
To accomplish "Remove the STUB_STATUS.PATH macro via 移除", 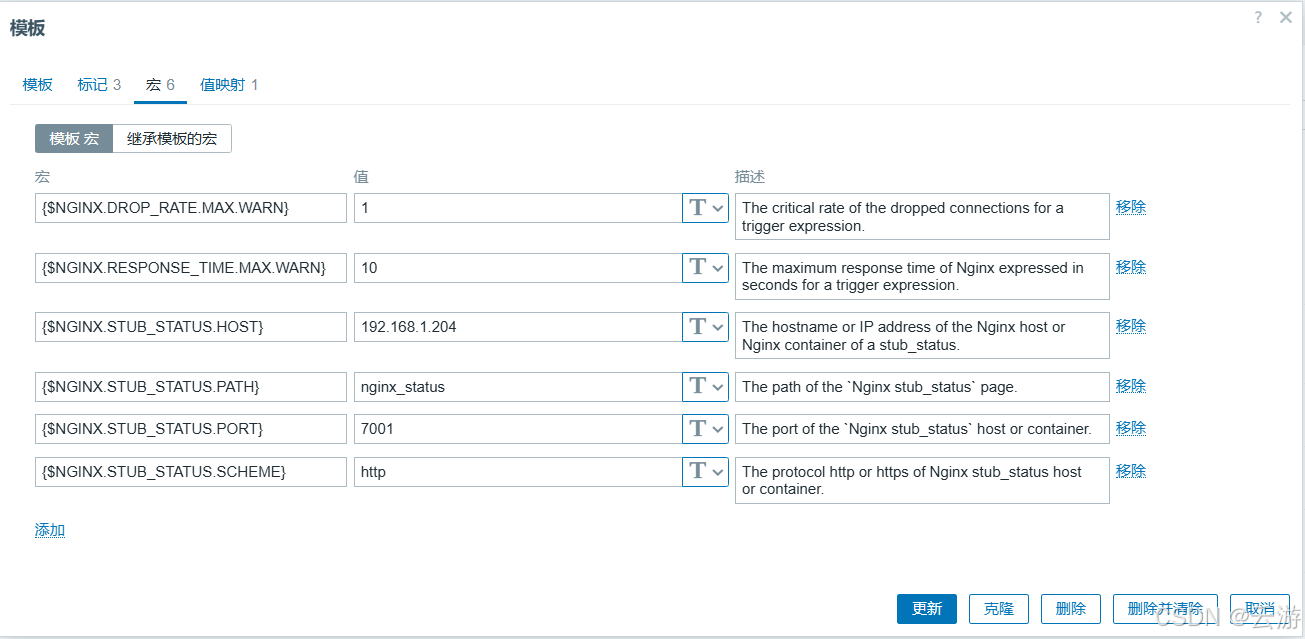I will click(1131, 386).
